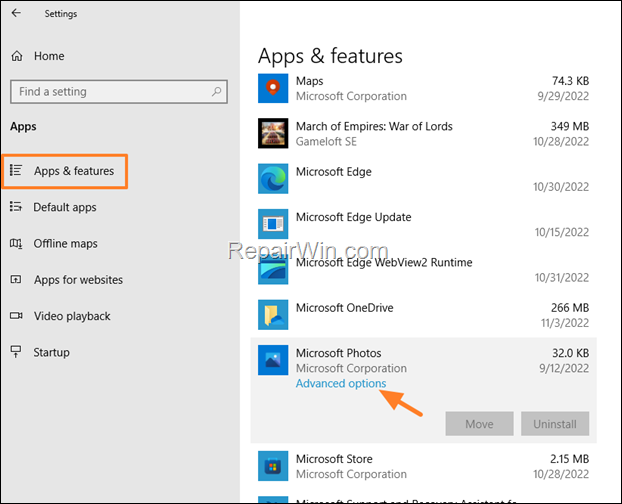Select Microsoft Store entry name

point(334,459)
